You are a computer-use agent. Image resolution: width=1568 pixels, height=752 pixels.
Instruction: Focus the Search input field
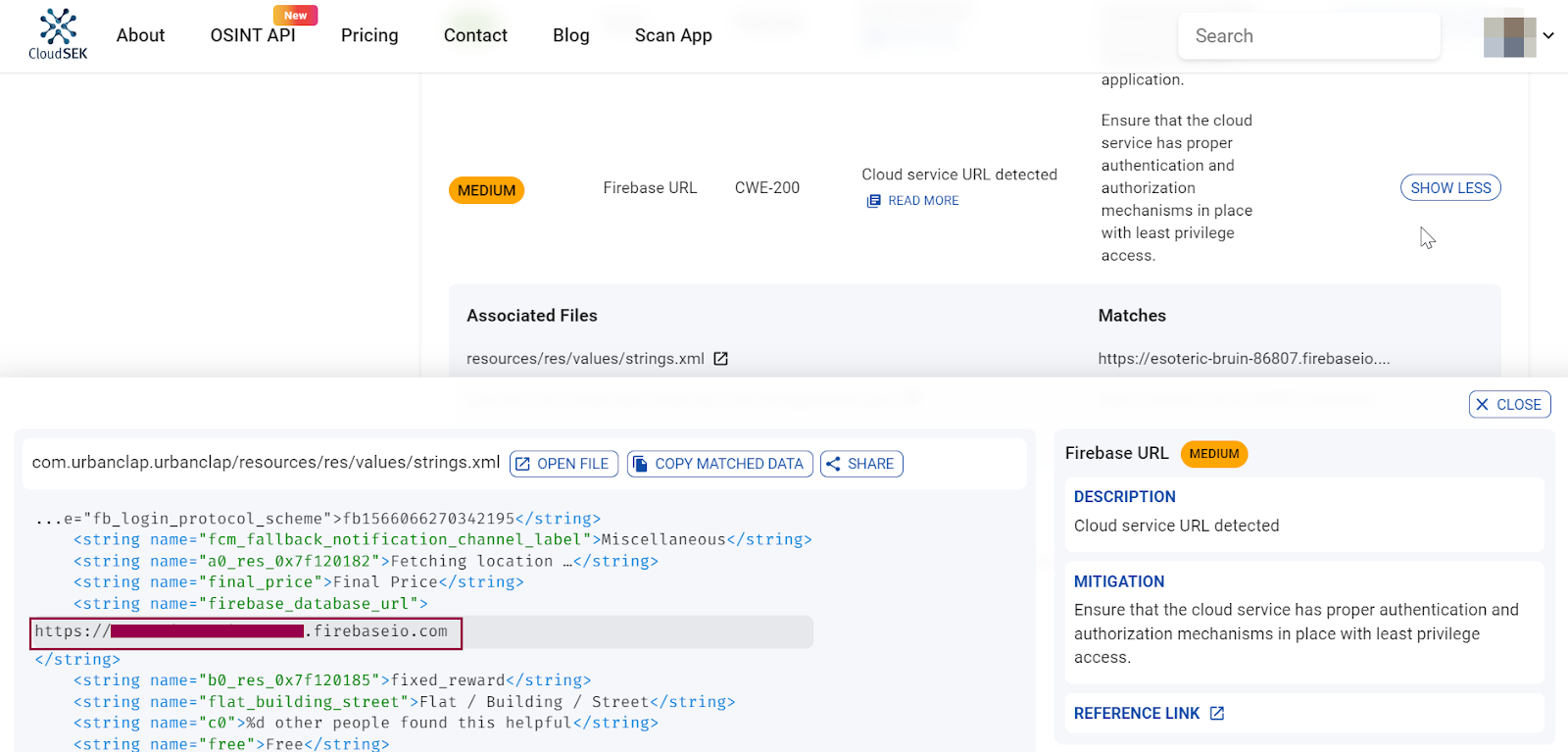click(x=1308, y=36)
